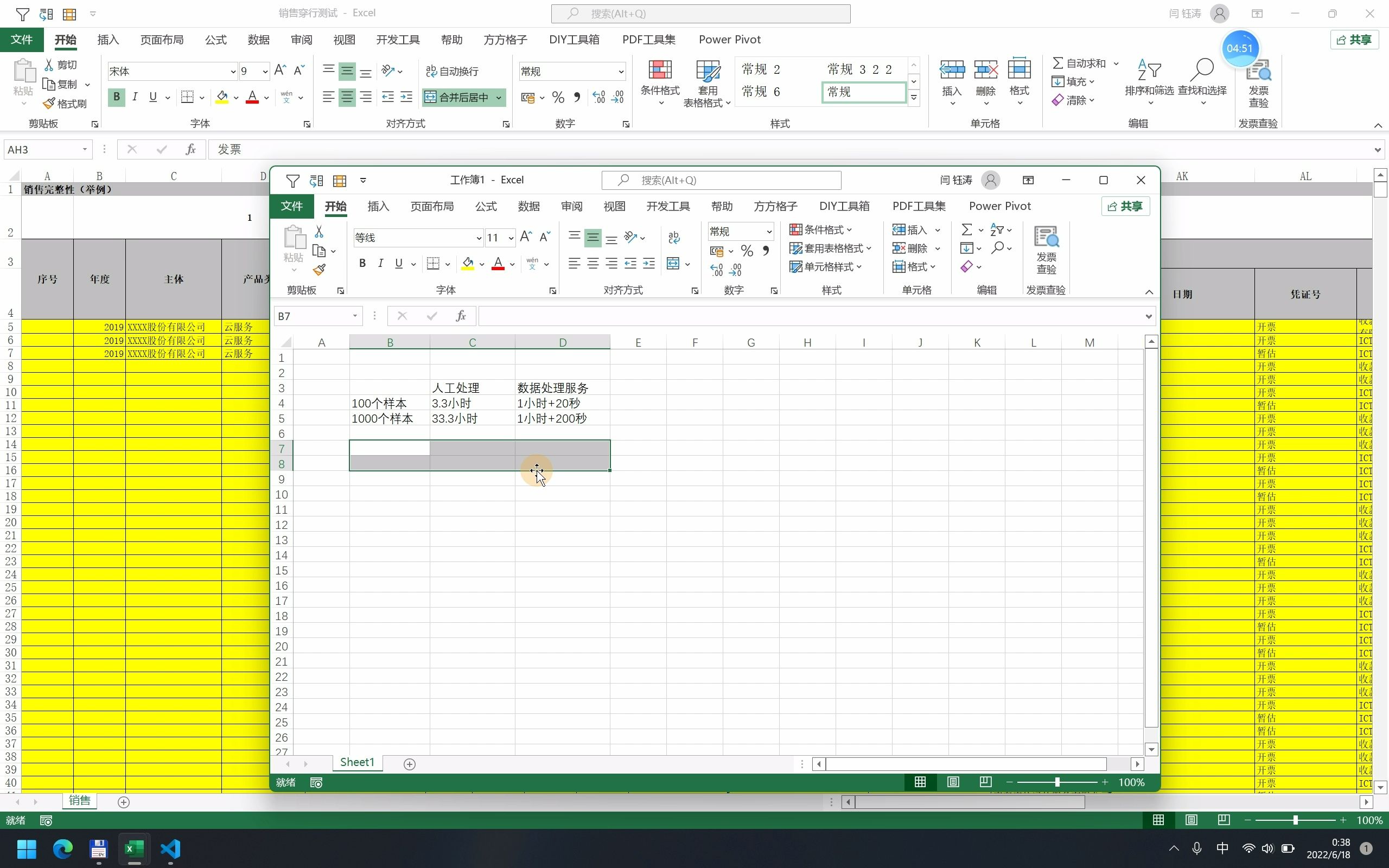Click the wrap text icon in 工作簿1 ribbon
1389x868 pixels.
[x=674, y=237]
